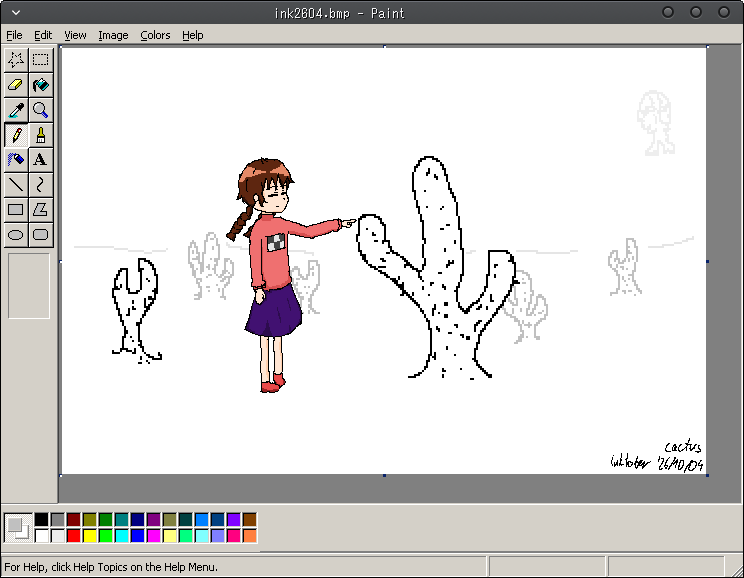Choose the magenta color swatch
The height and width of the screenshot is (578, 744).
click(x=154, y=536)
